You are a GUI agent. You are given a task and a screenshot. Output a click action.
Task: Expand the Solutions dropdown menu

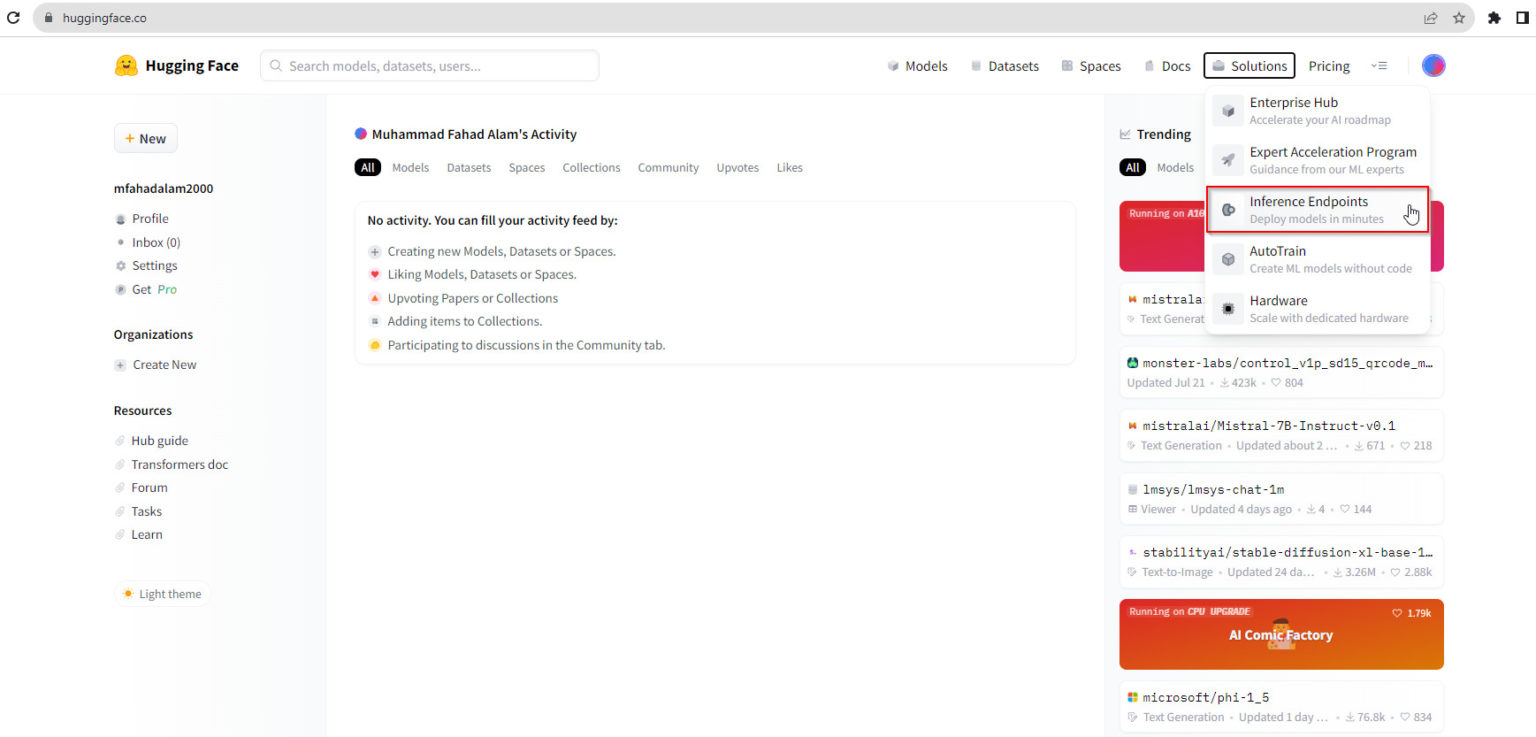click(x=1249, y=66)
